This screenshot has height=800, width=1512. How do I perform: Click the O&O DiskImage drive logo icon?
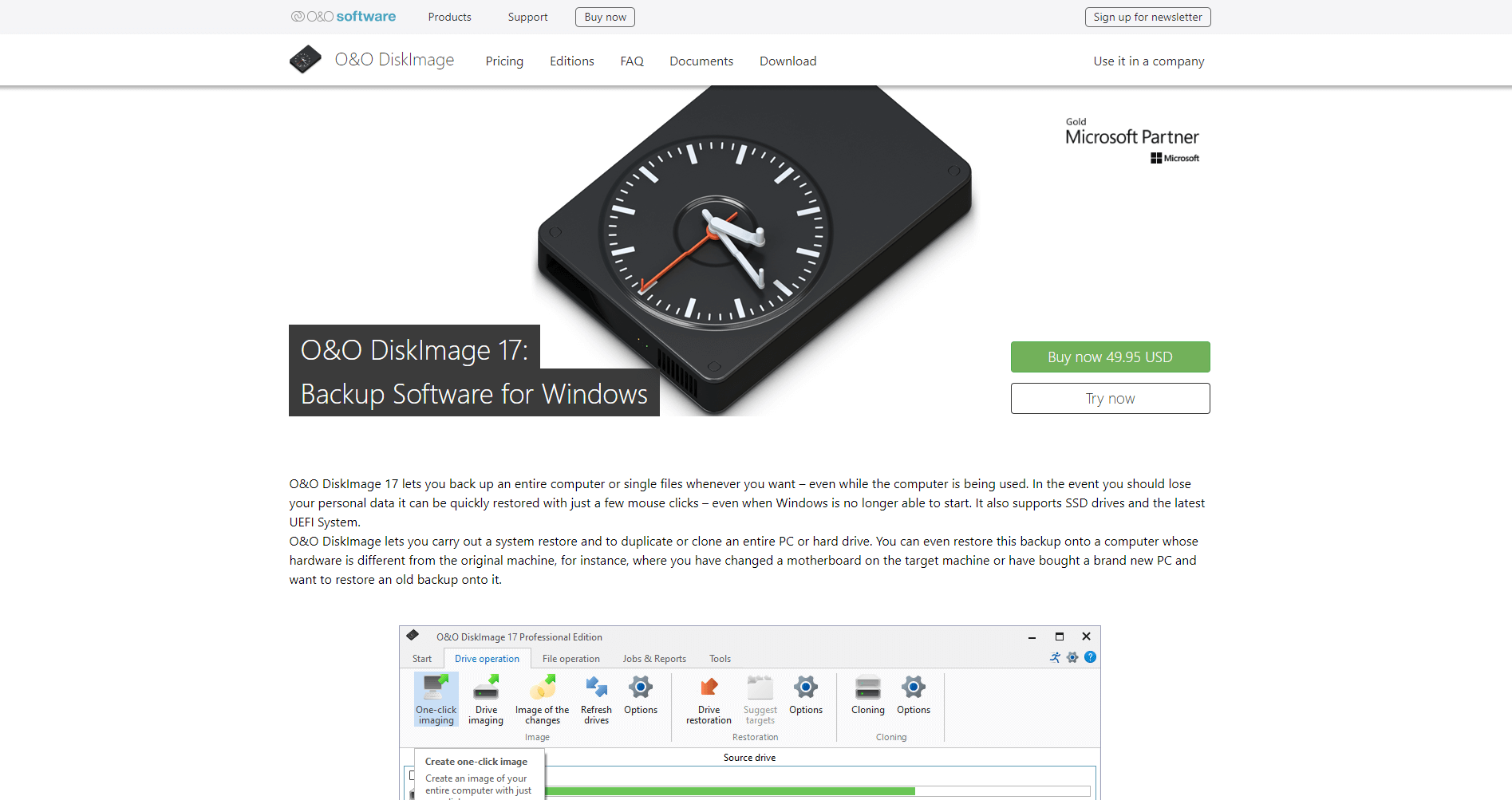click(x=305, y=60)
